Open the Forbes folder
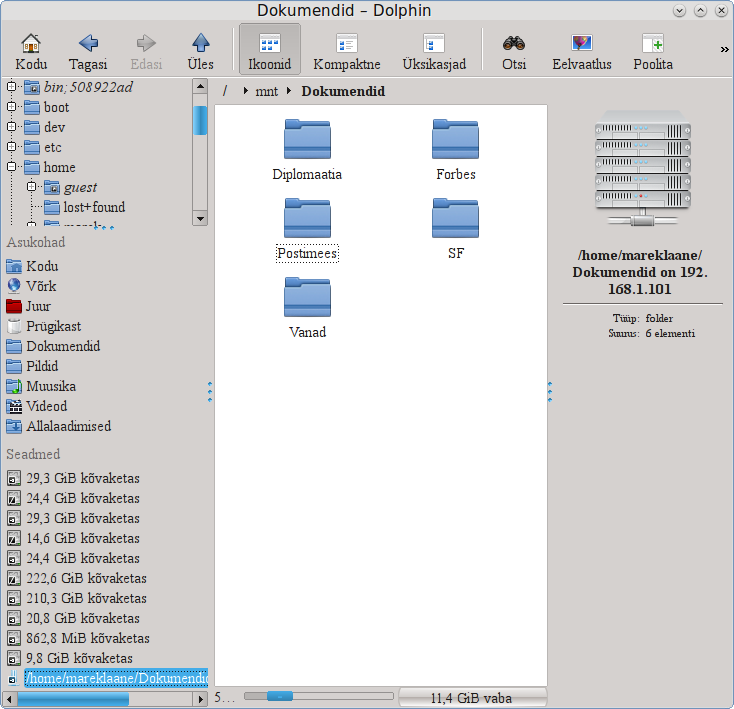Image resolution: width=734 pixels, height=709 pixels. [x=455, y=150]
